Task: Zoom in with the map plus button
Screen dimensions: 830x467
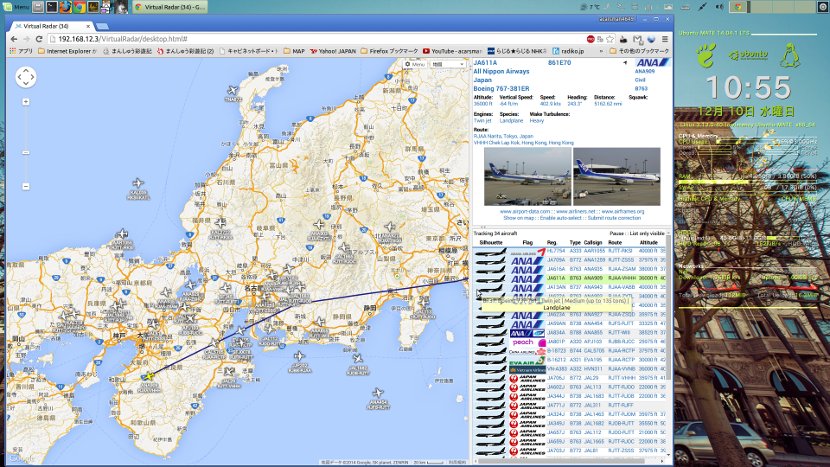Action: click(x=26, y=102)
